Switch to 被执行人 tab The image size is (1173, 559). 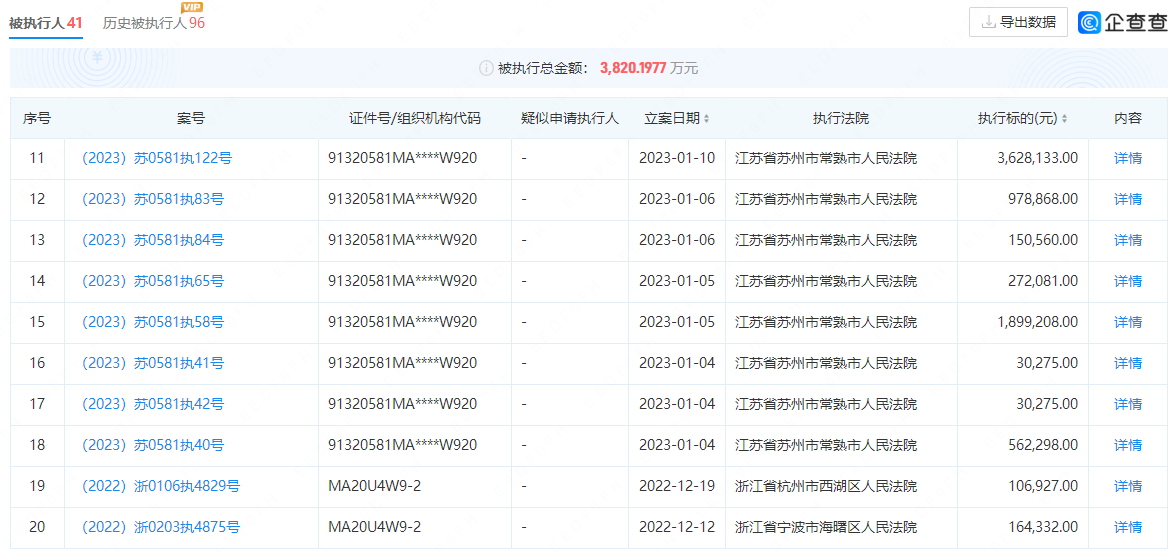[x=45, y=22]
